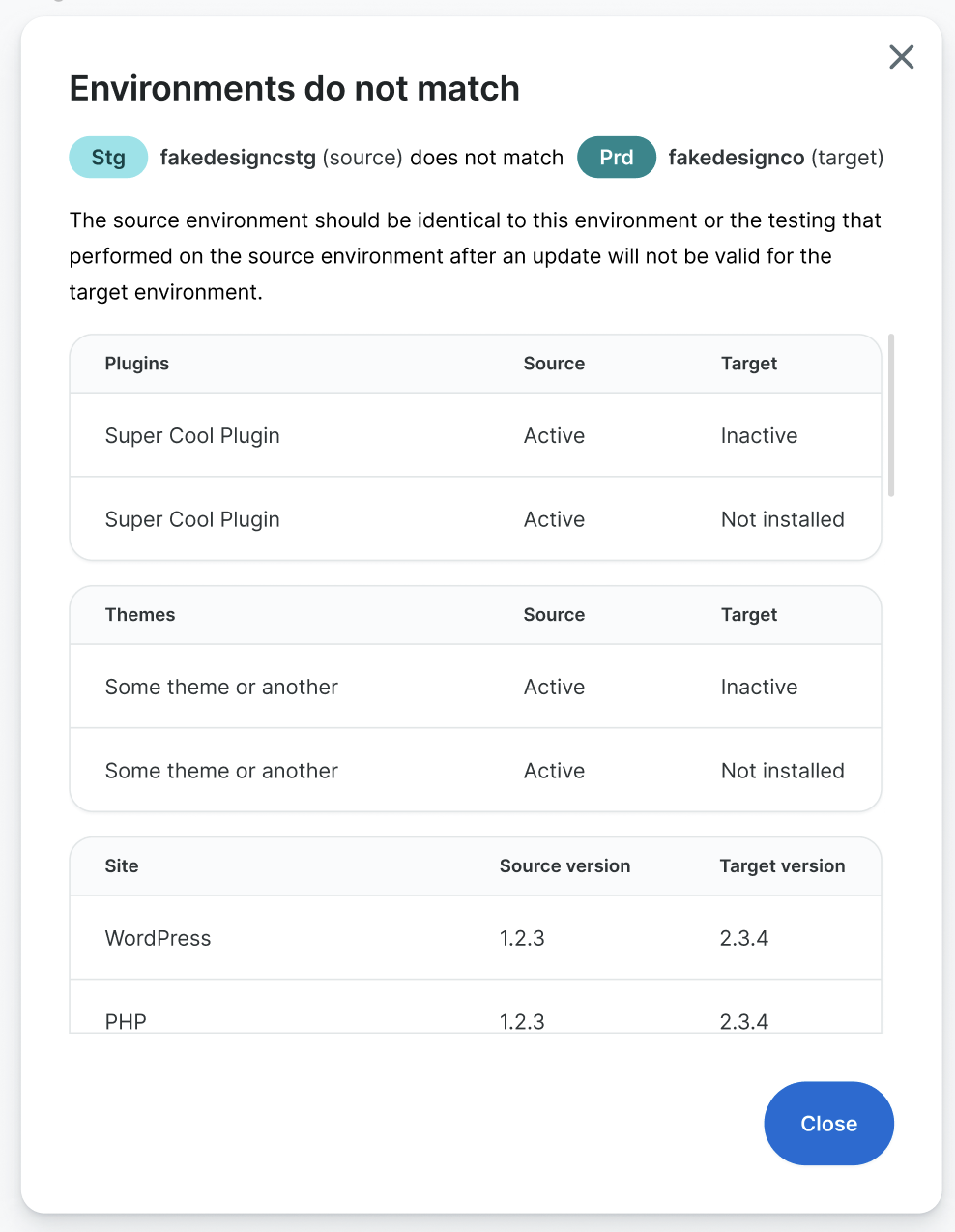The height and width of the screenshot is (1232, 955).
Task: Click the Source header in Plugins table
Action: click(553, 363)
